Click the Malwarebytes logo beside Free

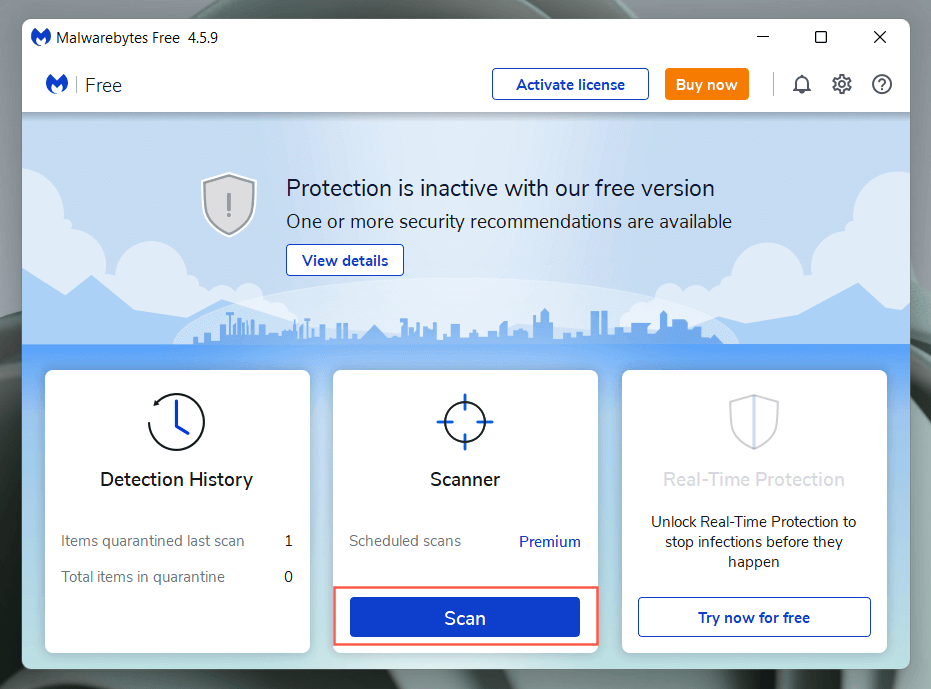coord(57,85)
